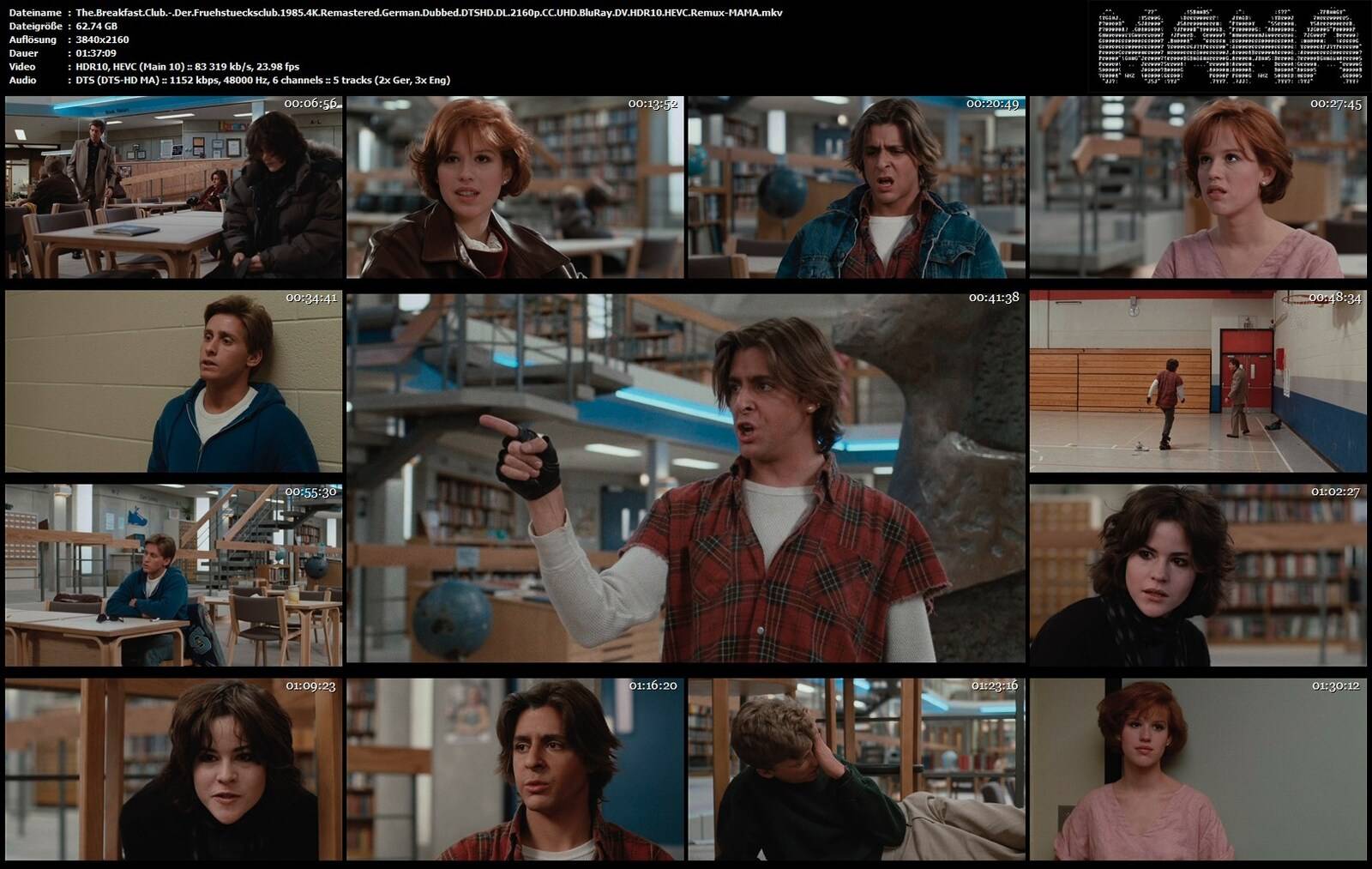Click the resolution value 3840x2160
Screen dimensions: 1372x869
[x=102, y=39]
